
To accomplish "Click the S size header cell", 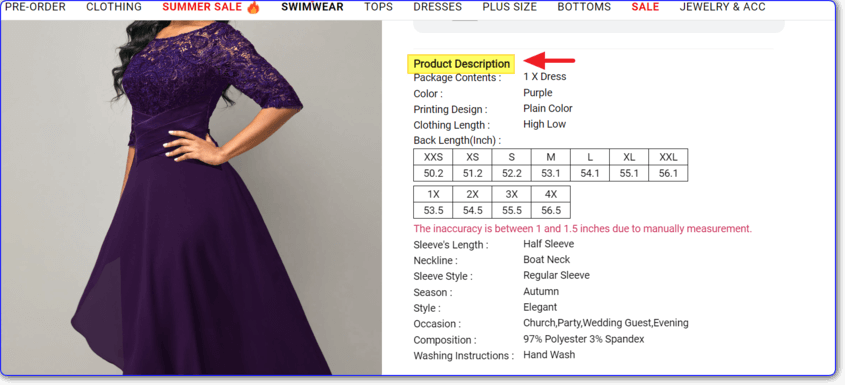I will tap(512, 157).
